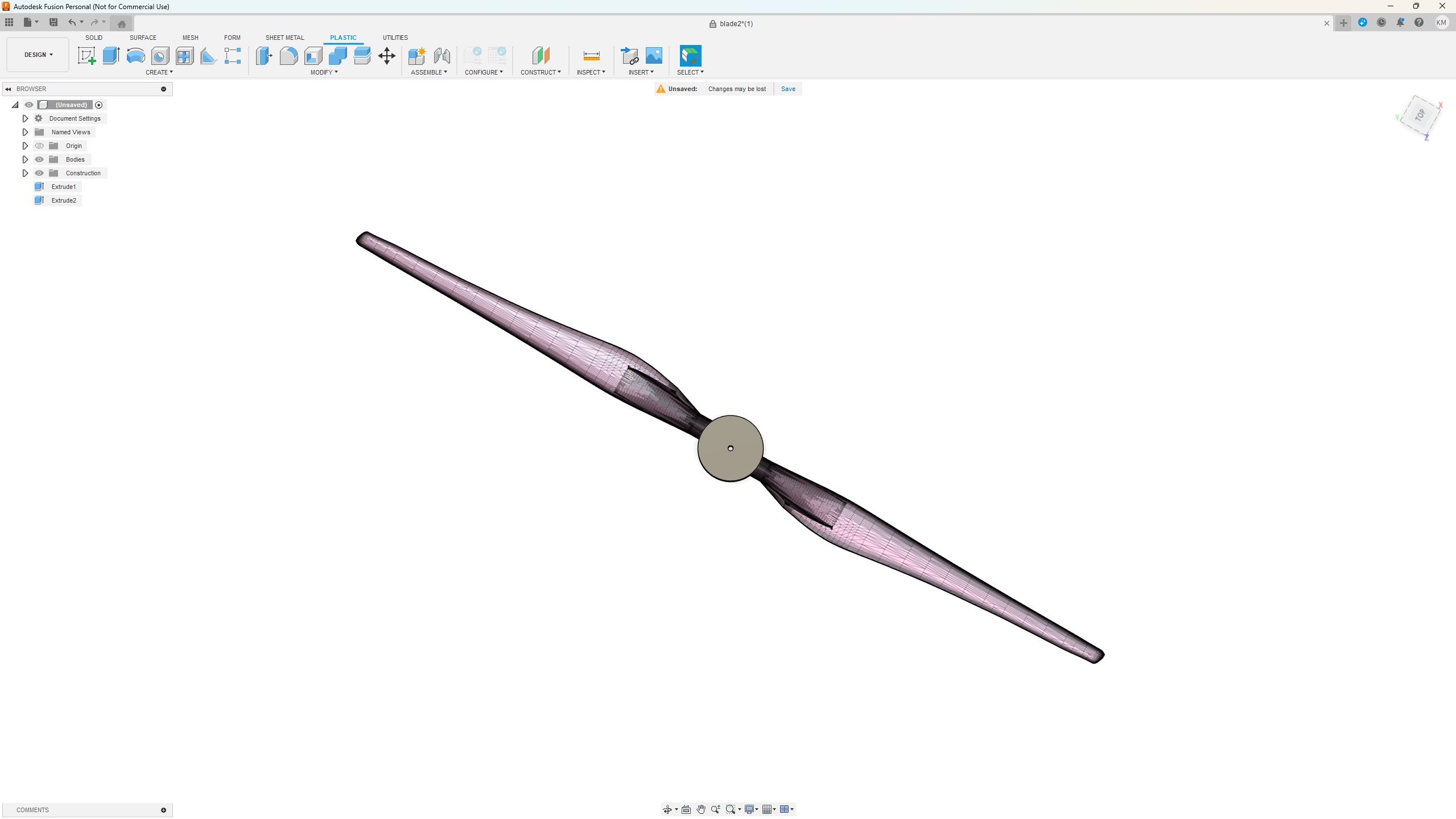Image resolution: width=1456 pixels, height=819 pixels.
Task: Select the Offset Face tool
Action: click(362, 56)
